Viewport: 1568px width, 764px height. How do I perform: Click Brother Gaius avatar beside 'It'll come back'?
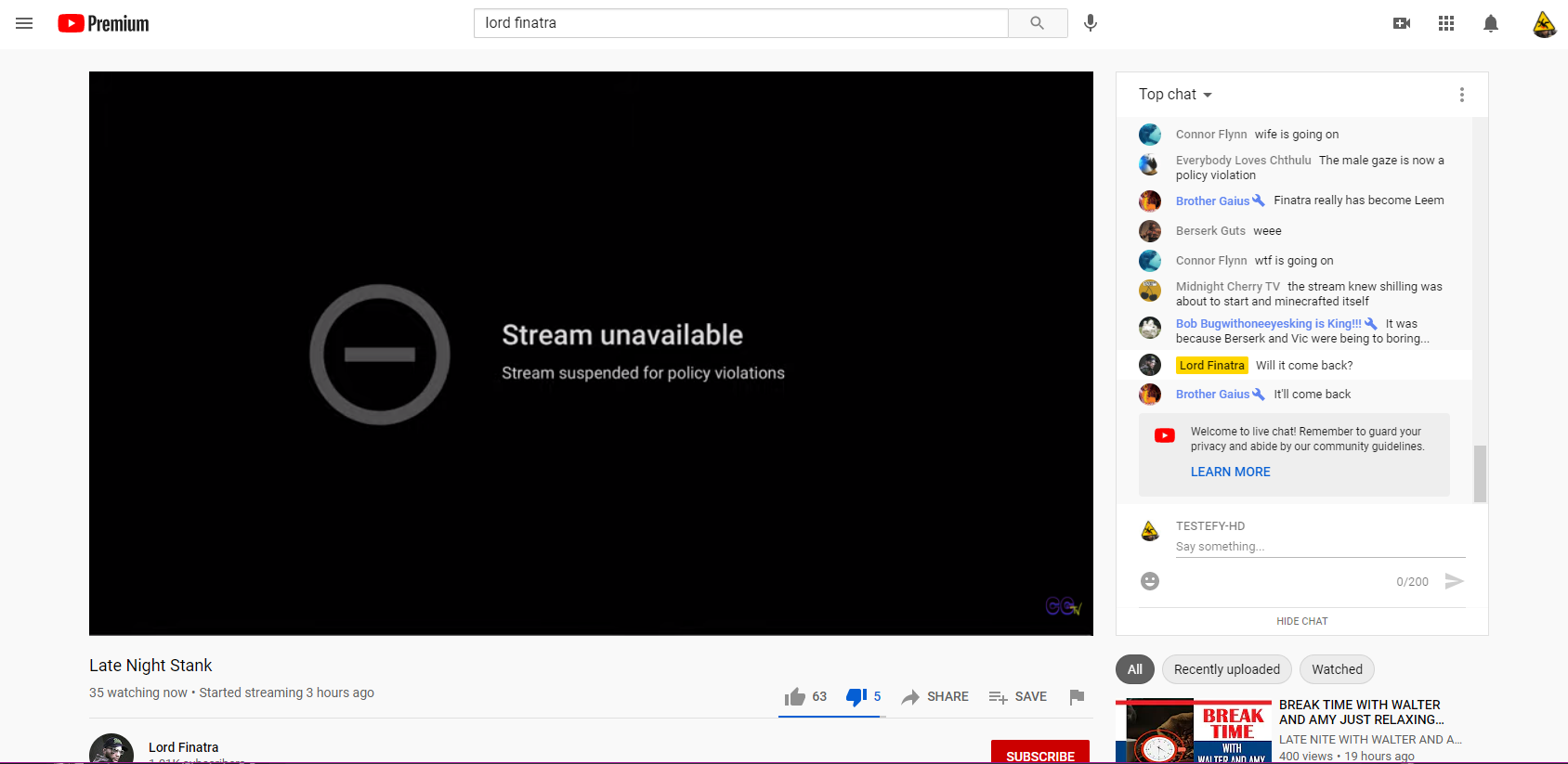tap(1150, 395)
